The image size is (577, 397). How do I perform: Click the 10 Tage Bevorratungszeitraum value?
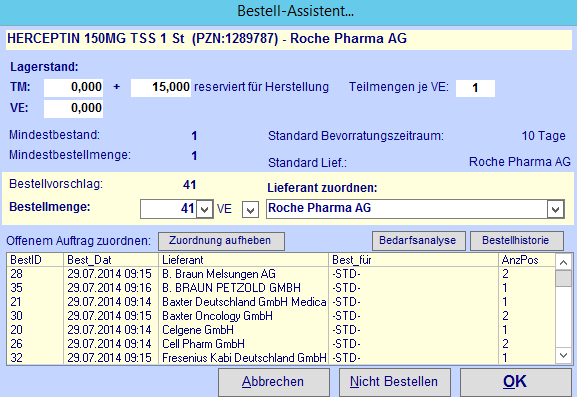coord(544,136)
